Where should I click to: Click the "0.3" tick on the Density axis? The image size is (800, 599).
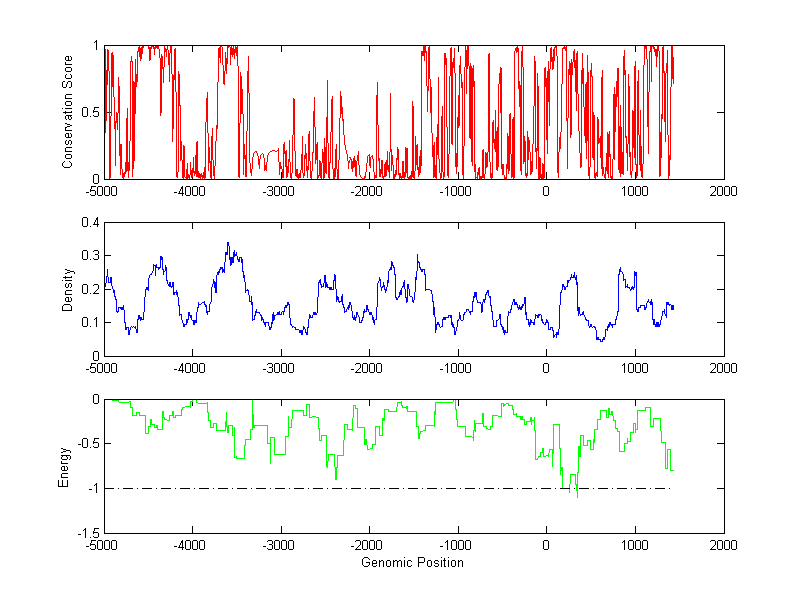tap(88, 256)
